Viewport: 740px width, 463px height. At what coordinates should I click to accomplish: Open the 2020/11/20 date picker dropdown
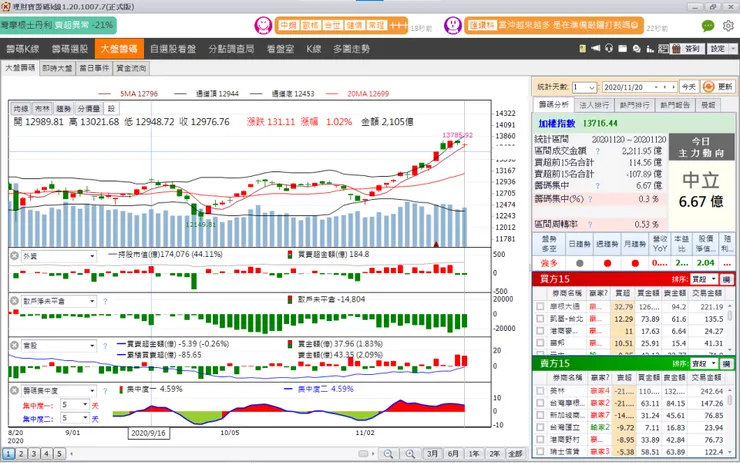pos(656,87)
